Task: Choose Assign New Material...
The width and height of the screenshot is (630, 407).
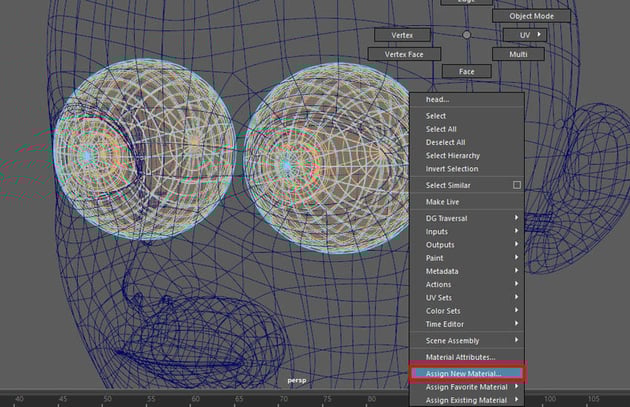Action: (465, 373)
